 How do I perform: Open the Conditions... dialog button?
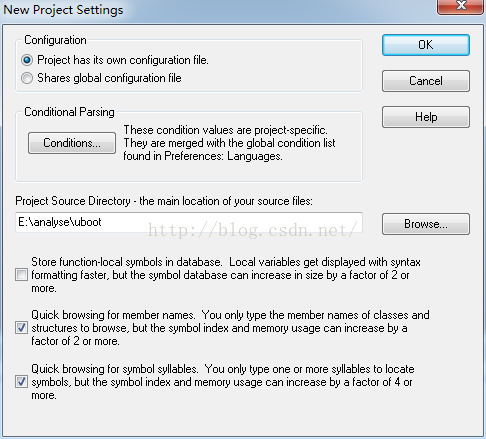coord(72,143)
